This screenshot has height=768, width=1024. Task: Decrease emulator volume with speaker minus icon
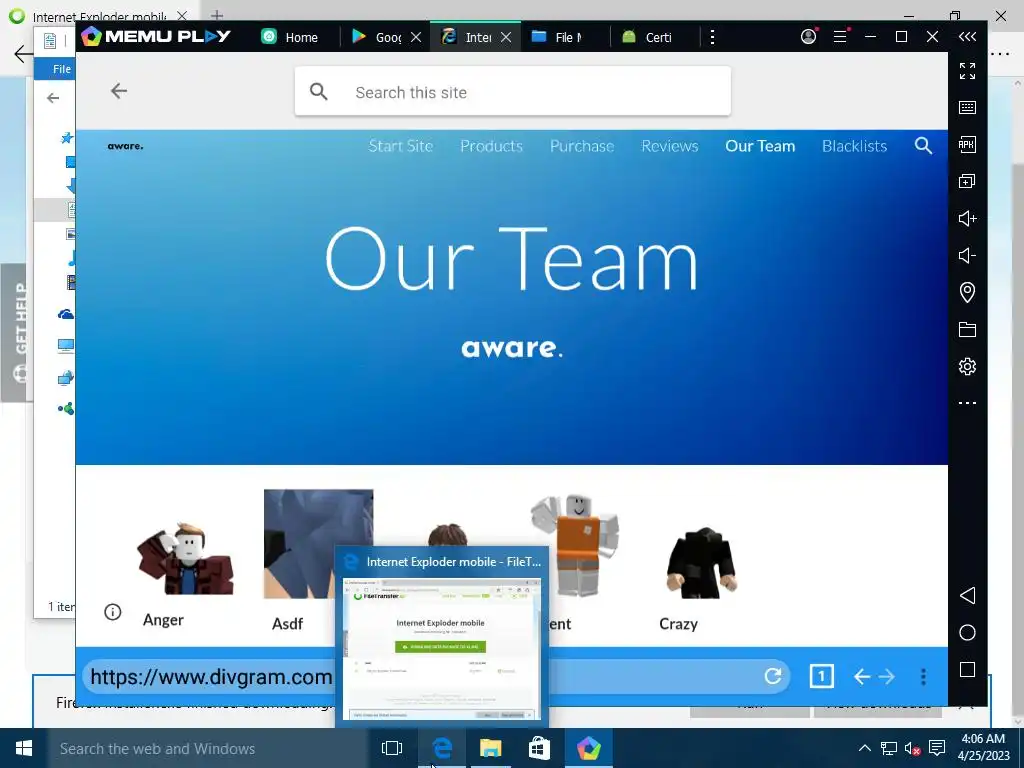pos(967,255)
